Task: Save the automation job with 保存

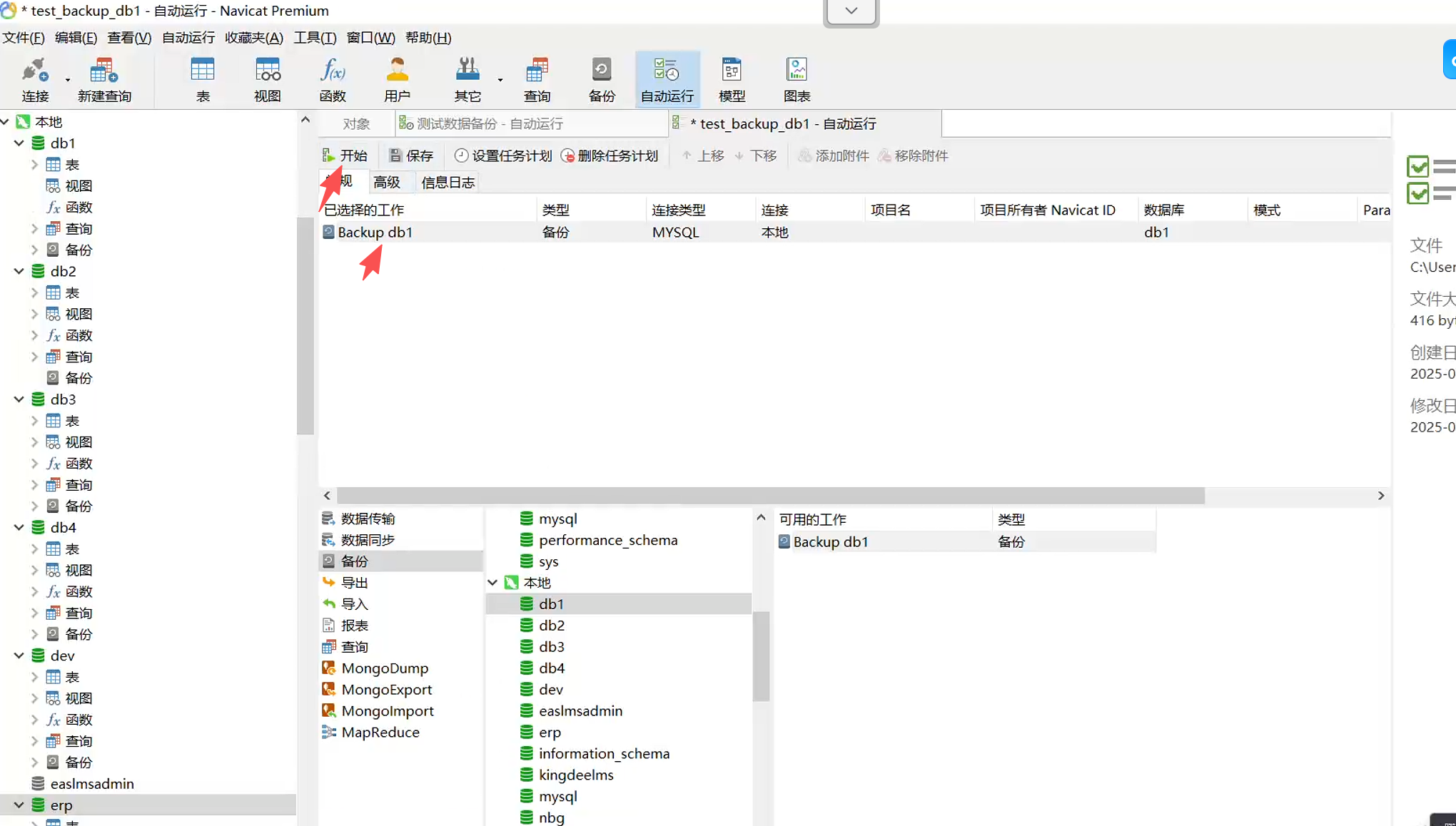Action: coord(411,155)
